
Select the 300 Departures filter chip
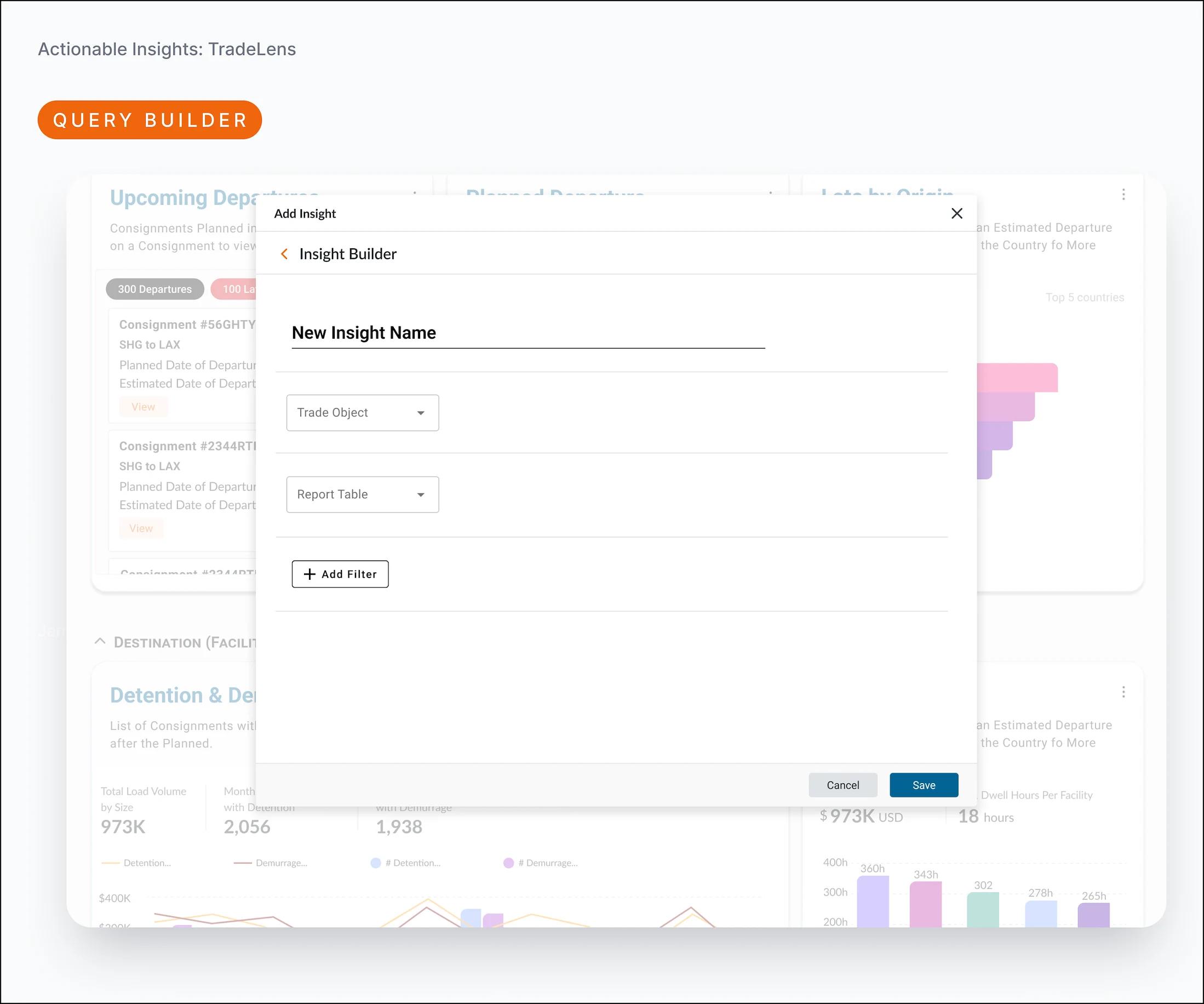coord(155,289)
